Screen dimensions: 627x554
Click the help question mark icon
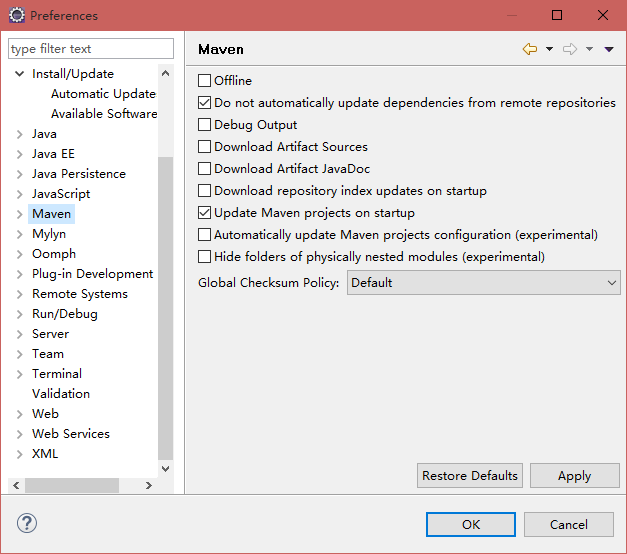(x=27, y=523)
